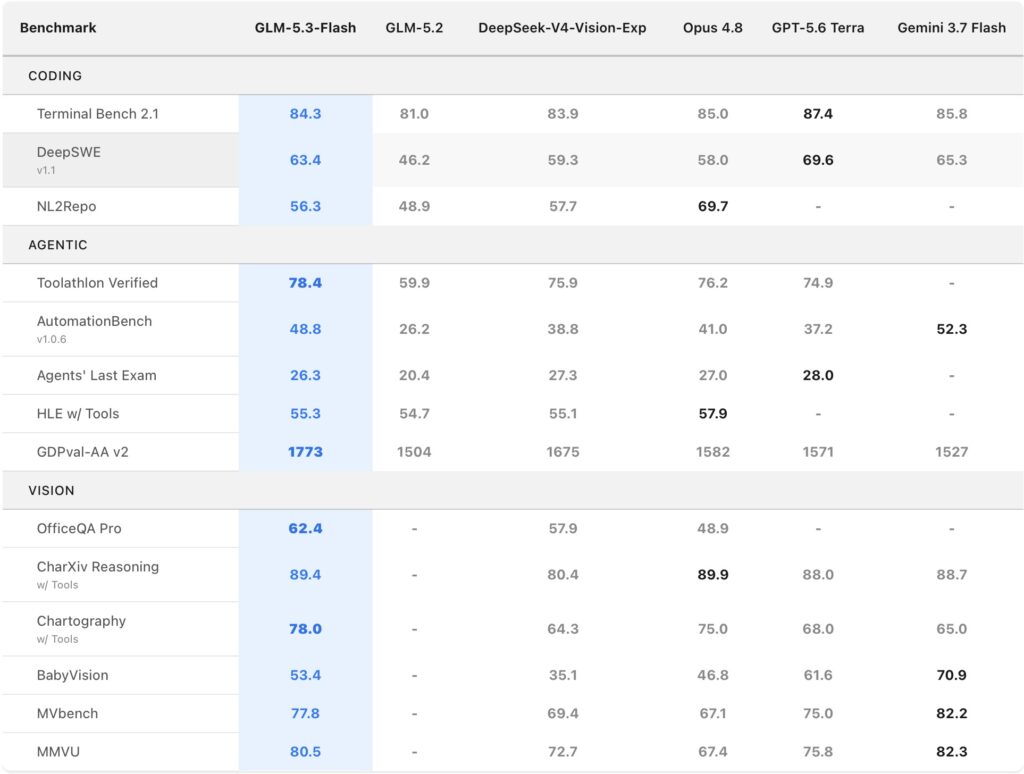Click the 62.4 OfficeQA Pro score

[305, 528]
